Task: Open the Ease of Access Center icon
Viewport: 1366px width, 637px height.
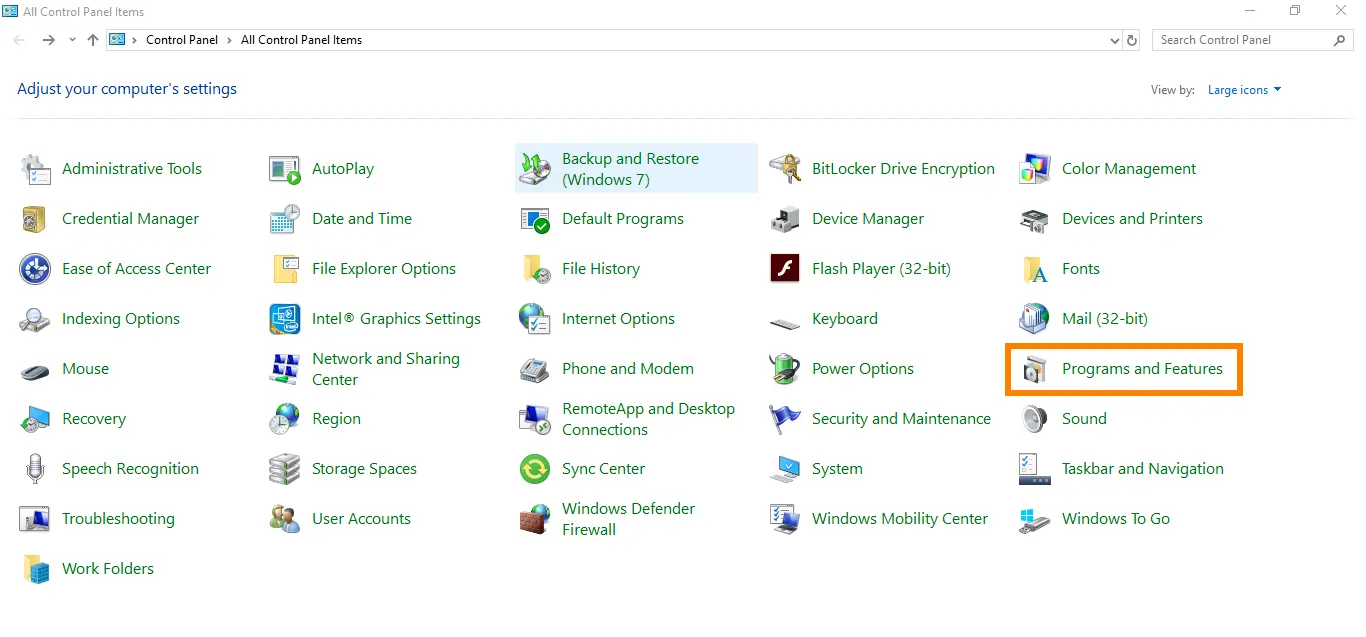Action: tap(35, 269)
